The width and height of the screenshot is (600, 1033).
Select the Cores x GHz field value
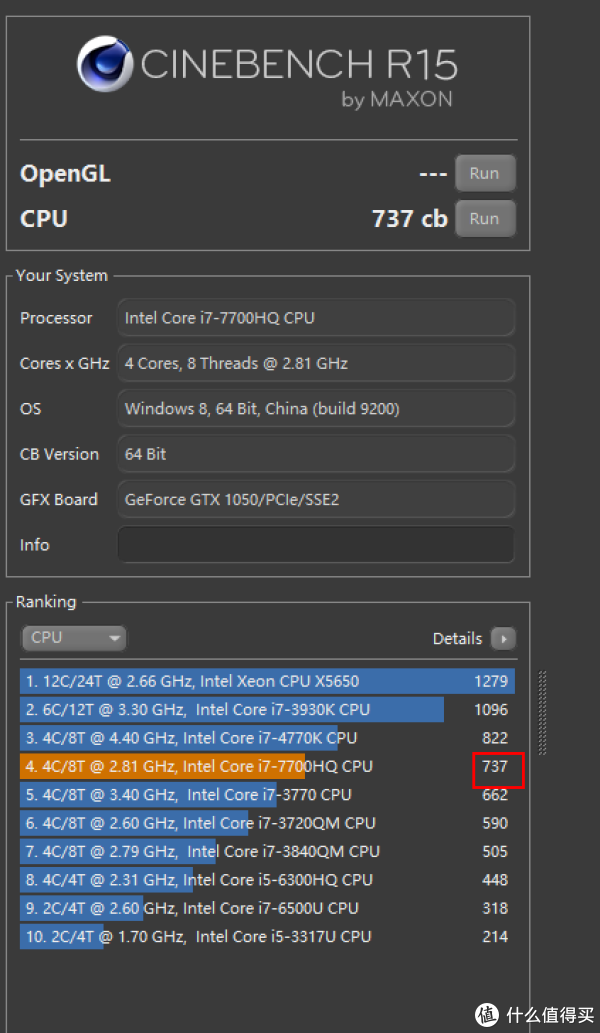316,363
